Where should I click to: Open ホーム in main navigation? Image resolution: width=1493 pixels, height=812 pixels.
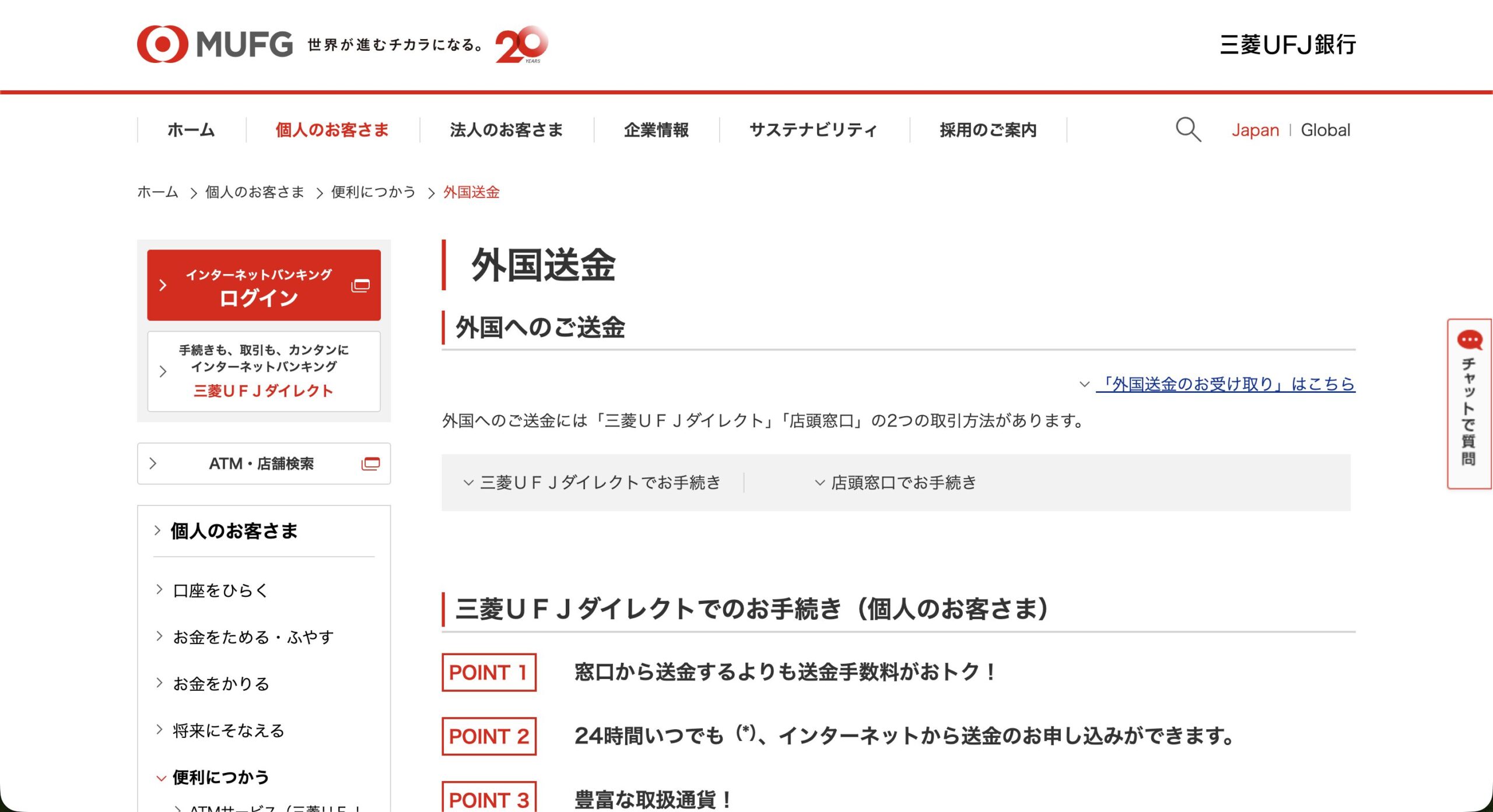pyautogui.click(x=191, y=129)
